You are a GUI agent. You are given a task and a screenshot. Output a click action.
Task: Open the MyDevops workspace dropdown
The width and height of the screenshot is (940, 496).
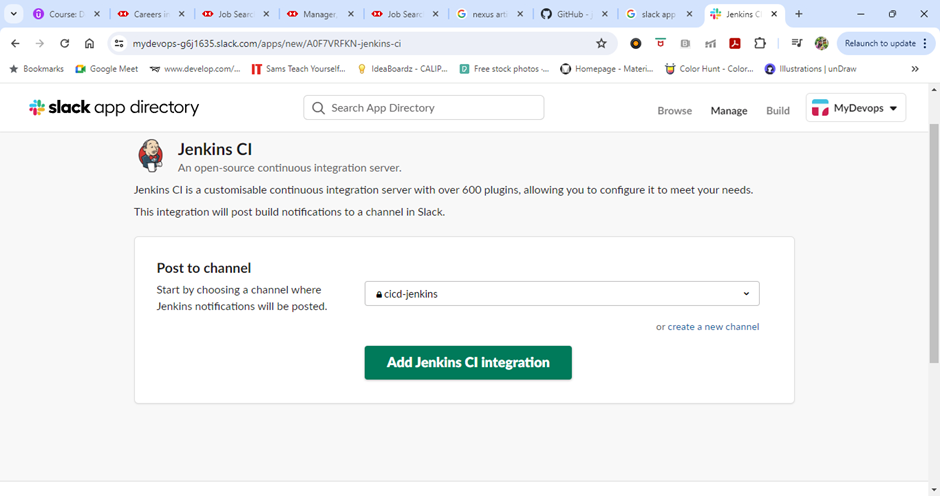click(855, 108)
